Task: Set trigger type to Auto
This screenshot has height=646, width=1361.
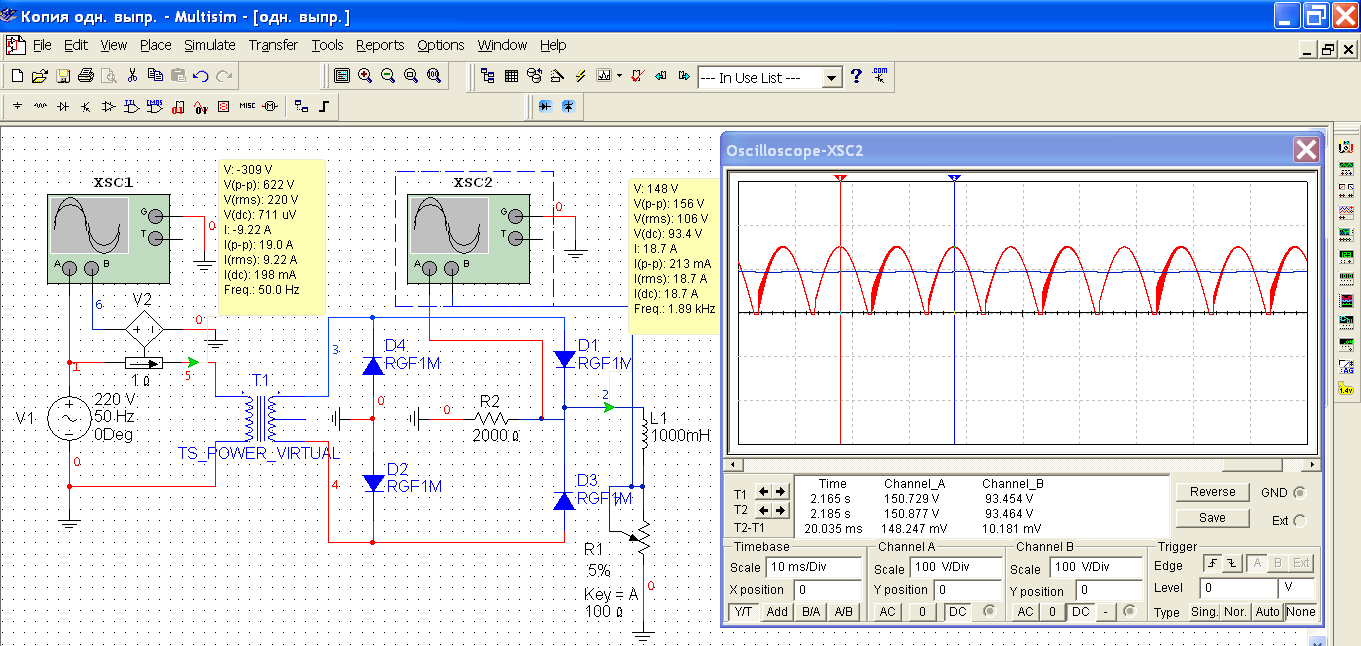Action: point(1267,611)
